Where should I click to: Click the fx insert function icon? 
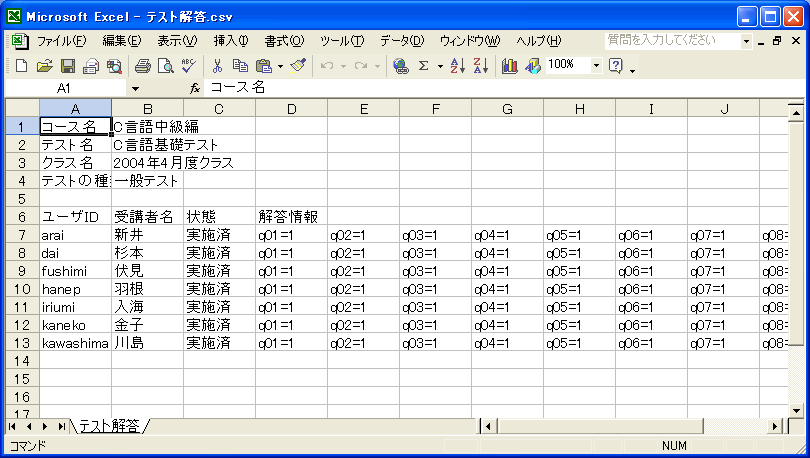[195, 88]
